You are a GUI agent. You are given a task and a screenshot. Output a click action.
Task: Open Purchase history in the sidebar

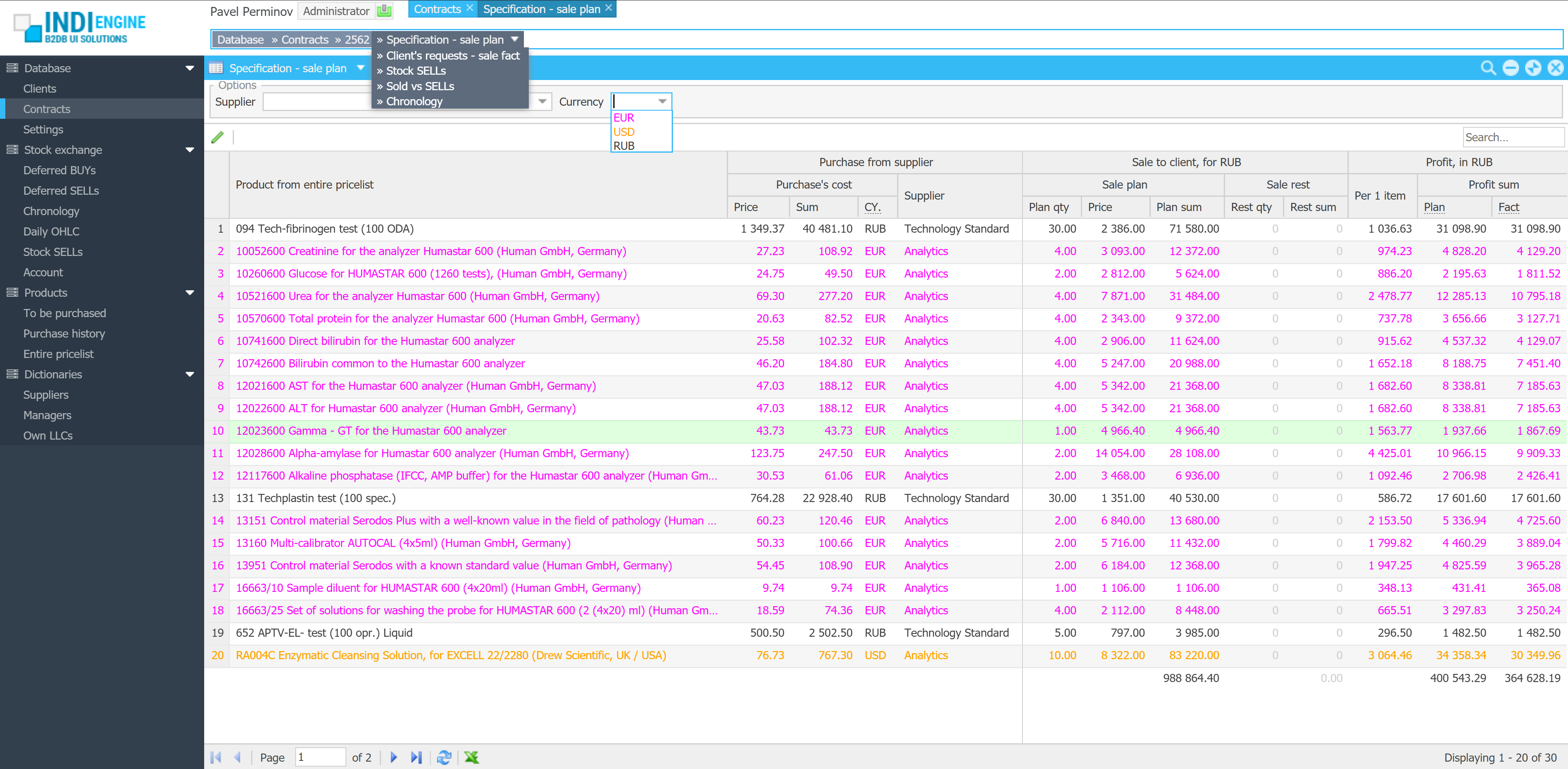(x=64, y=333)
